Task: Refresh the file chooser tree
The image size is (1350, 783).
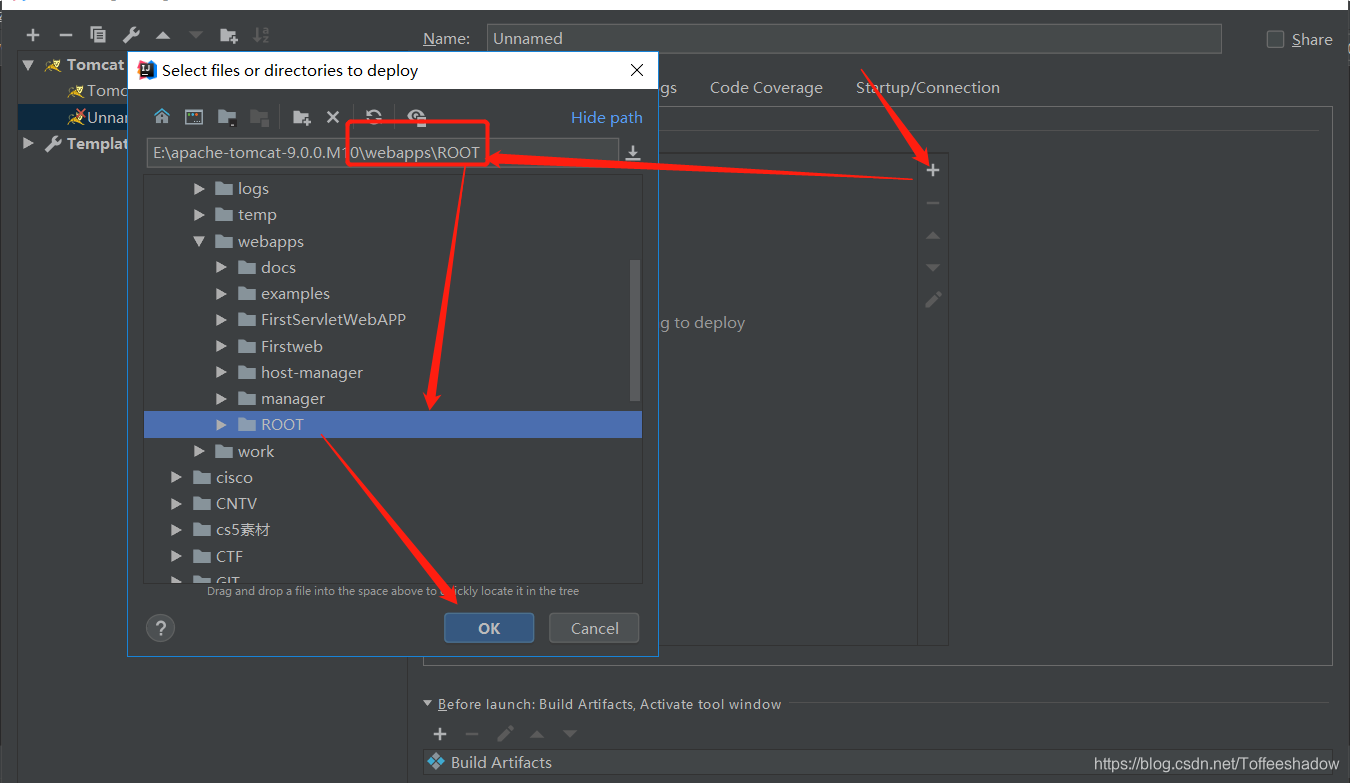Action: (x=374, y=117)
